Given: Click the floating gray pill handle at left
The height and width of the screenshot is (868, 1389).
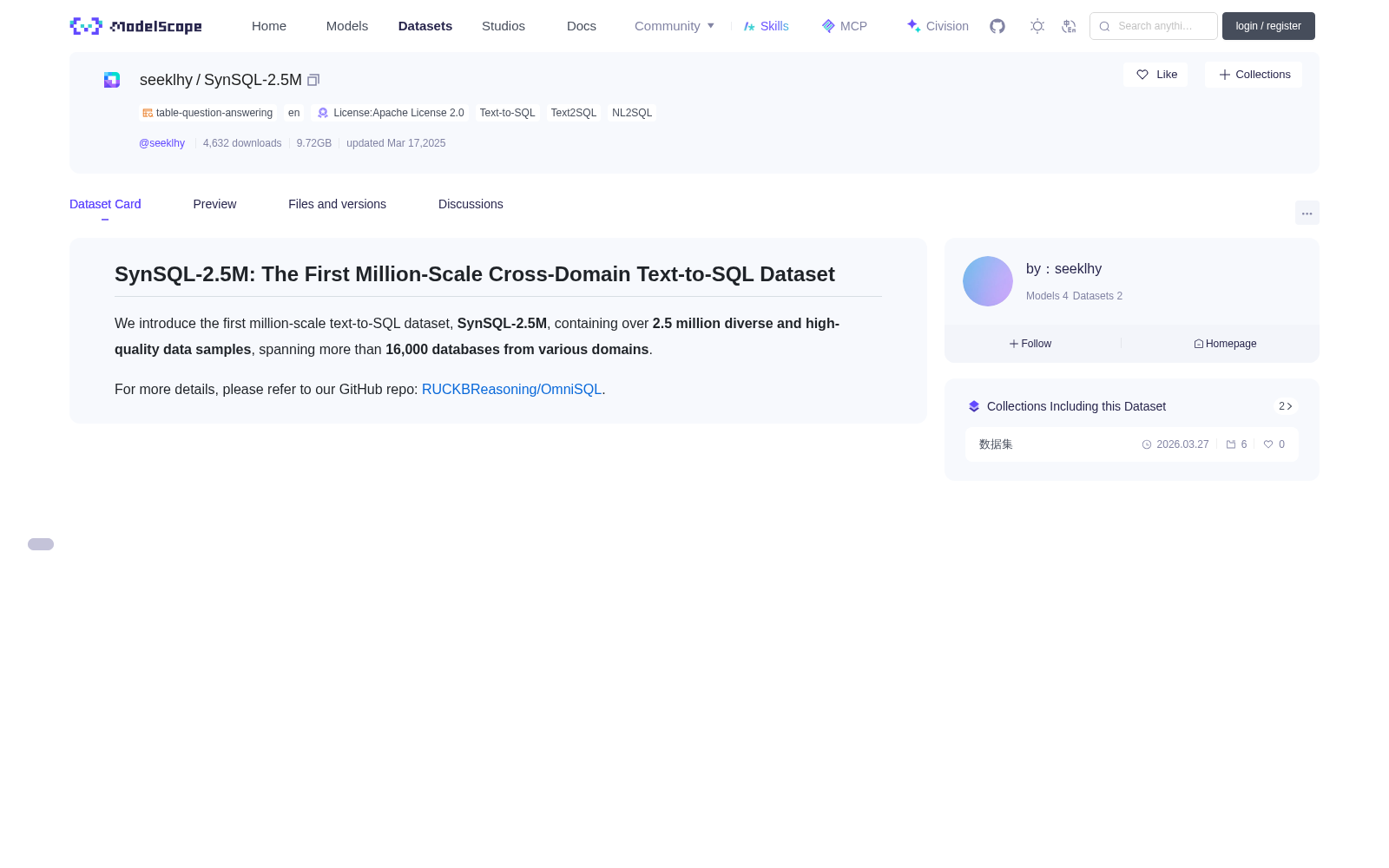Looking at the screenshot, I should click(x=41, y=544).
